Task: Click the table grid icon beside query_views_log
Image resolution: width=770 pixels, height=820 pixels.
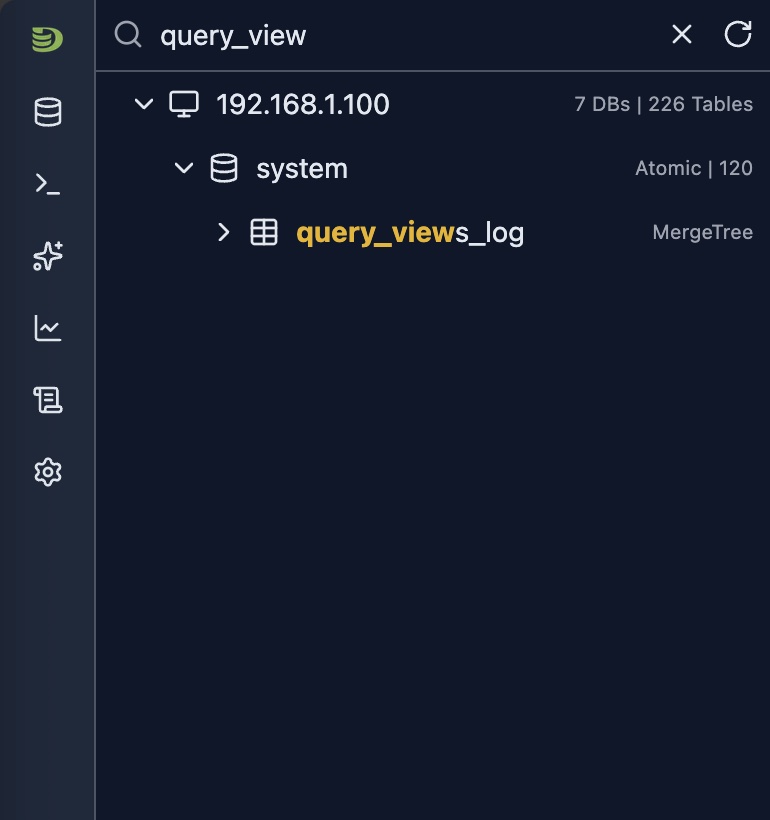Action: click(x=265, y=231)
